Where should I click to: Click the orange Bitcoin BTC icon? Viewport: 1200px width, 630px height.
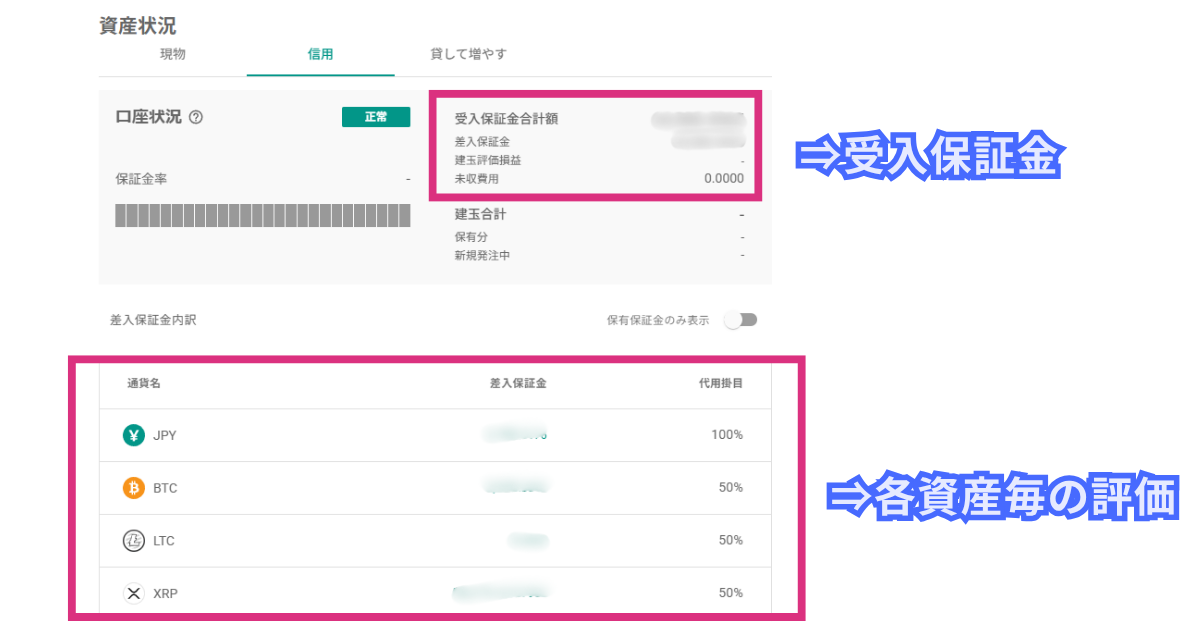pyautogui.click(x=134, y=488)
